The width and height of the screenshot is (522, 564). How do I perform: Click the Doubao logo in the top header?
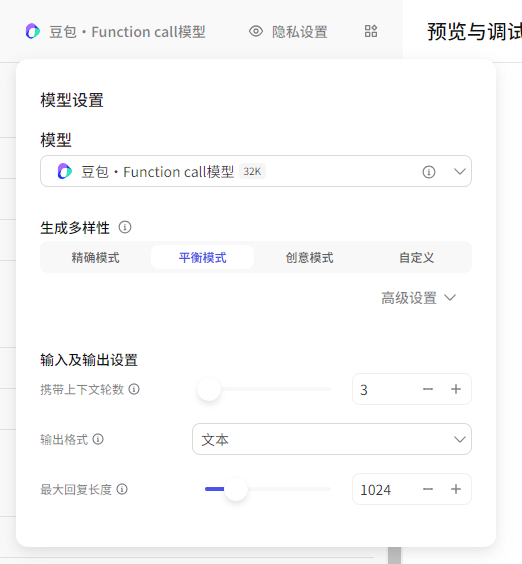(x=33, y=31)
